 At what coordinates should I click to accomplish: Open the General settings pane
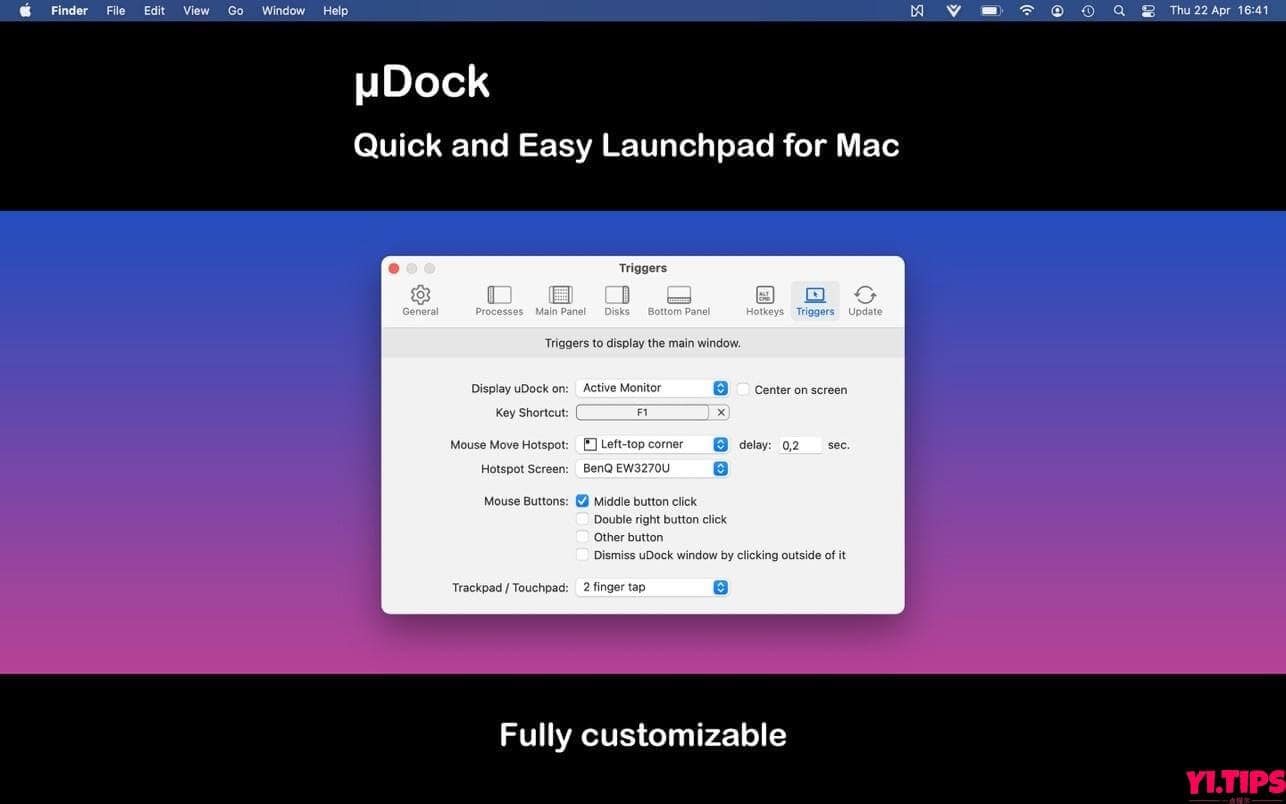(x=420, y=297)
